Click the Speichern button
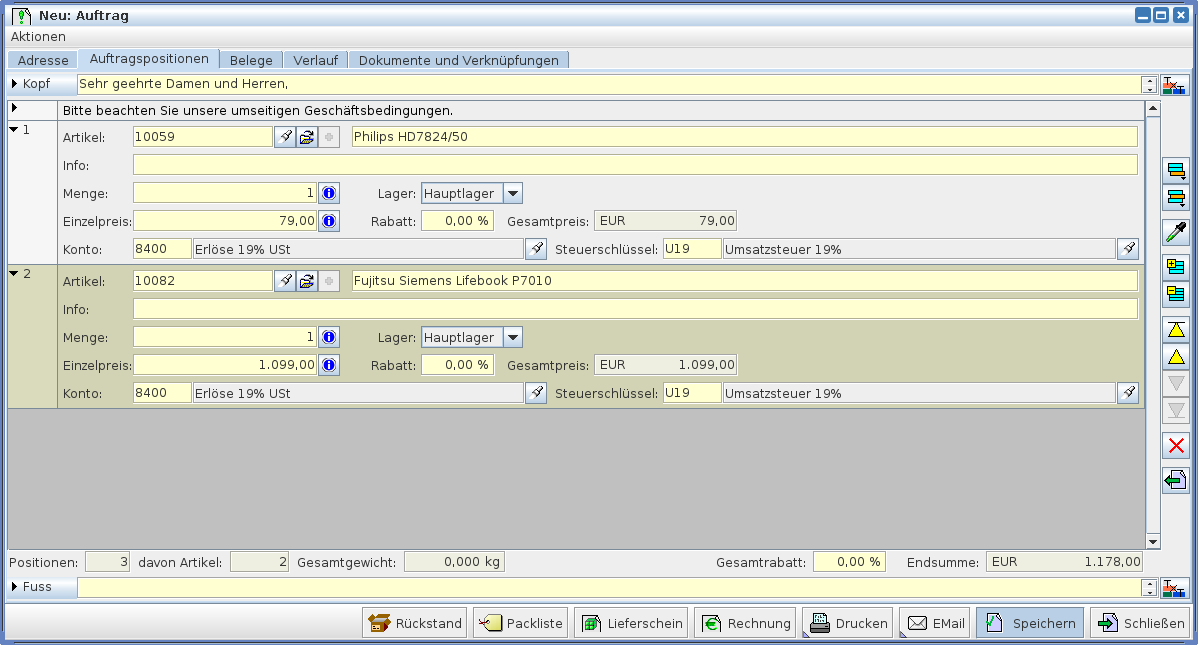The height and width of the screenshot is (645, 1198). pos(1030,623)
